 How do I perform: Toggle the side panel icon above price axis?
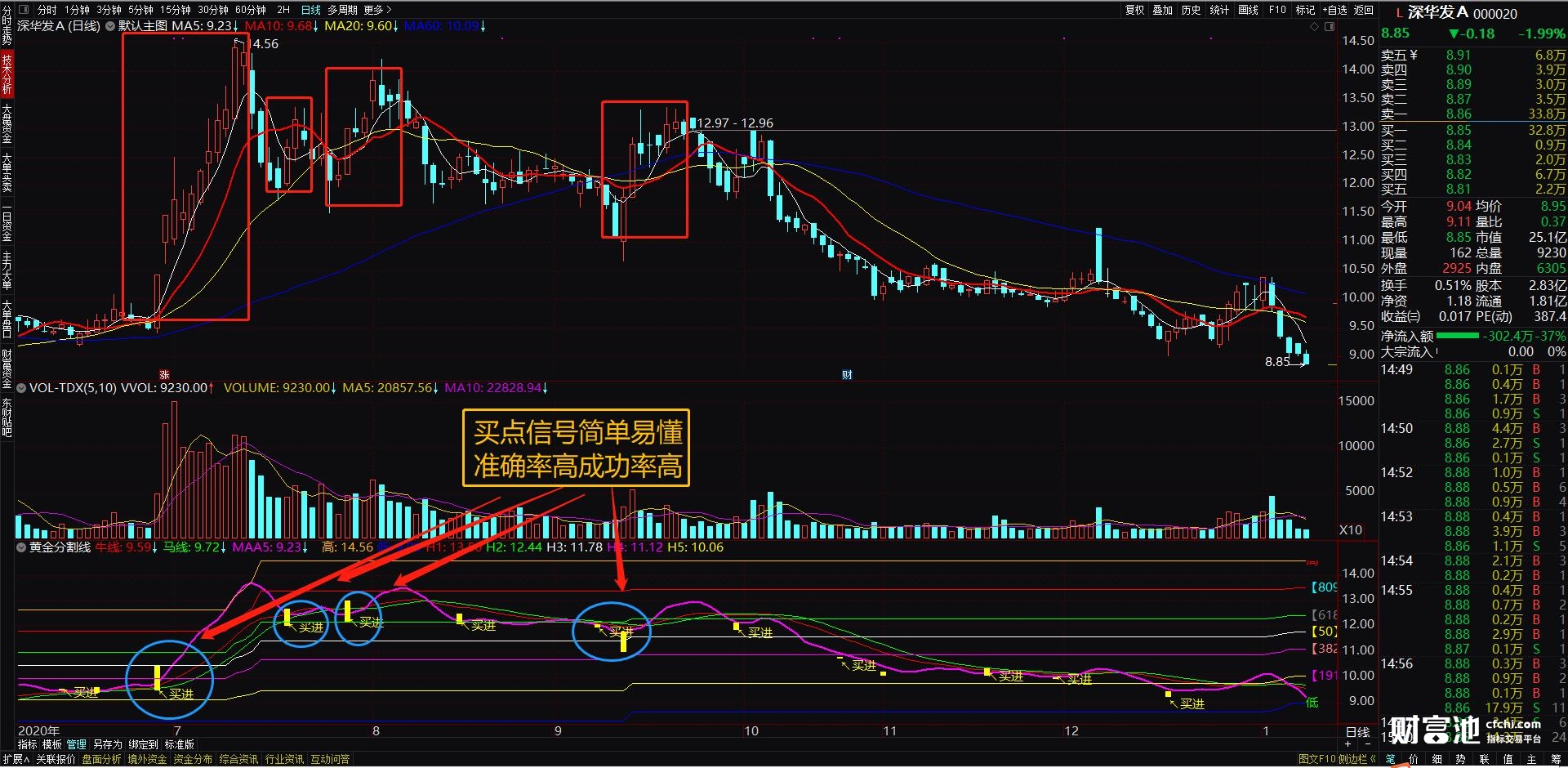pos(1330,27)
